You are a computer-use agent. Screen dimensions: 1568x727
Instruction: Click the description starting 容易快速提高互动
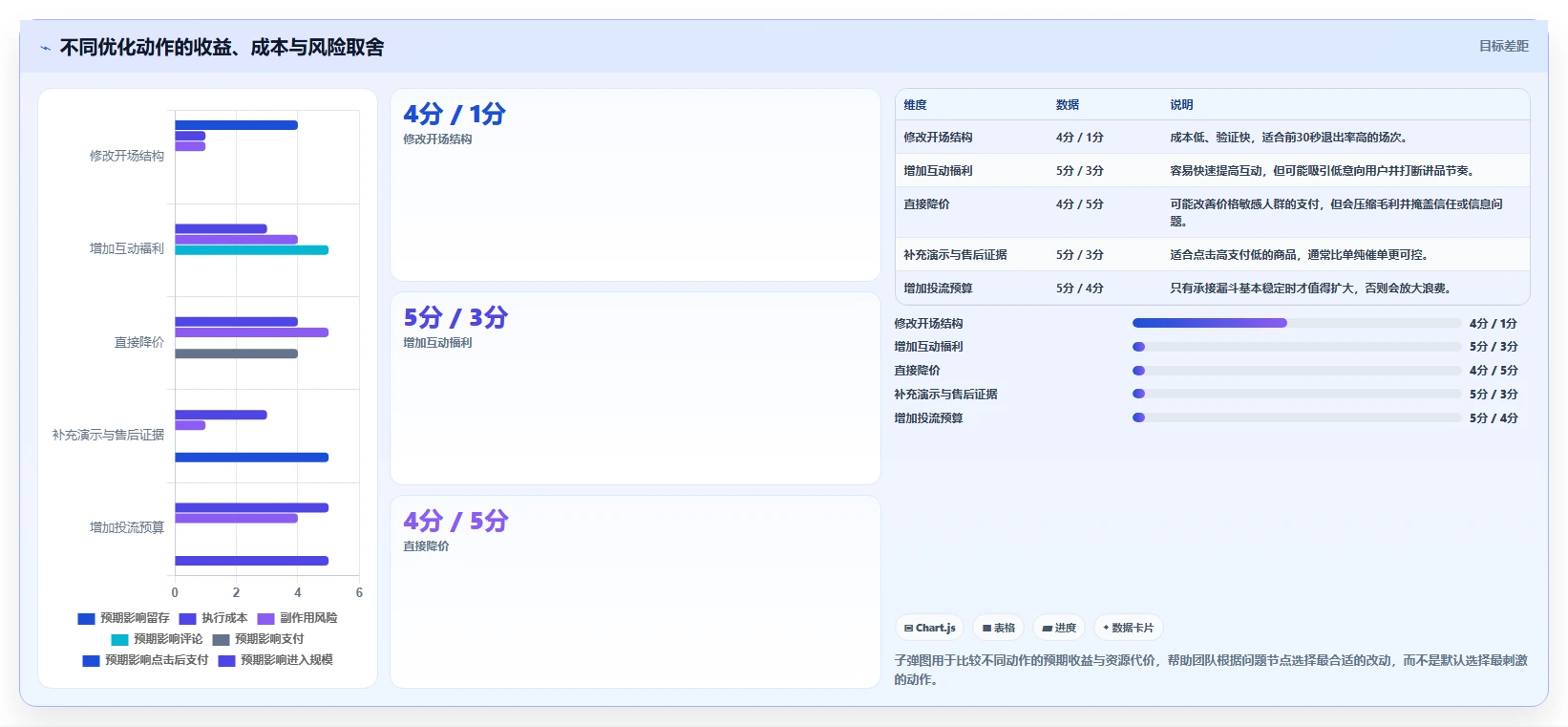1324,171
